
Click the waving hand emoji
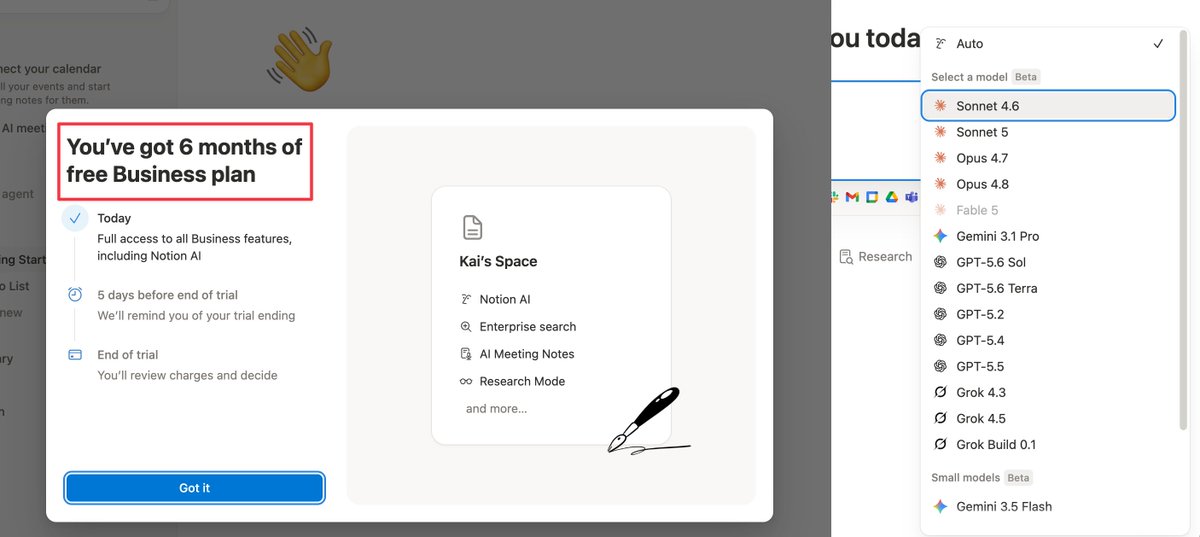point(299,59)
